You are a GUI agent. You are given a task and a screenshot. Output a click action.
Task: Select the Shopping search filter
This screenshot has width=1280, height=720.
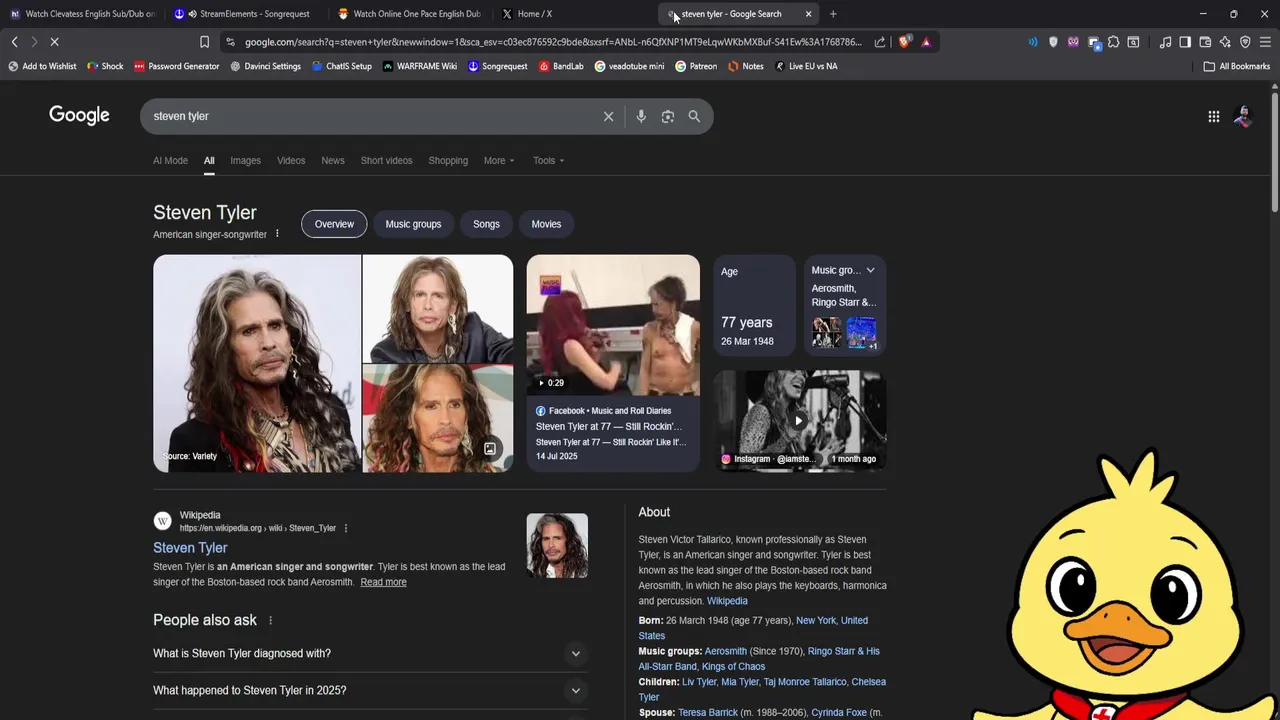point(448,160)
